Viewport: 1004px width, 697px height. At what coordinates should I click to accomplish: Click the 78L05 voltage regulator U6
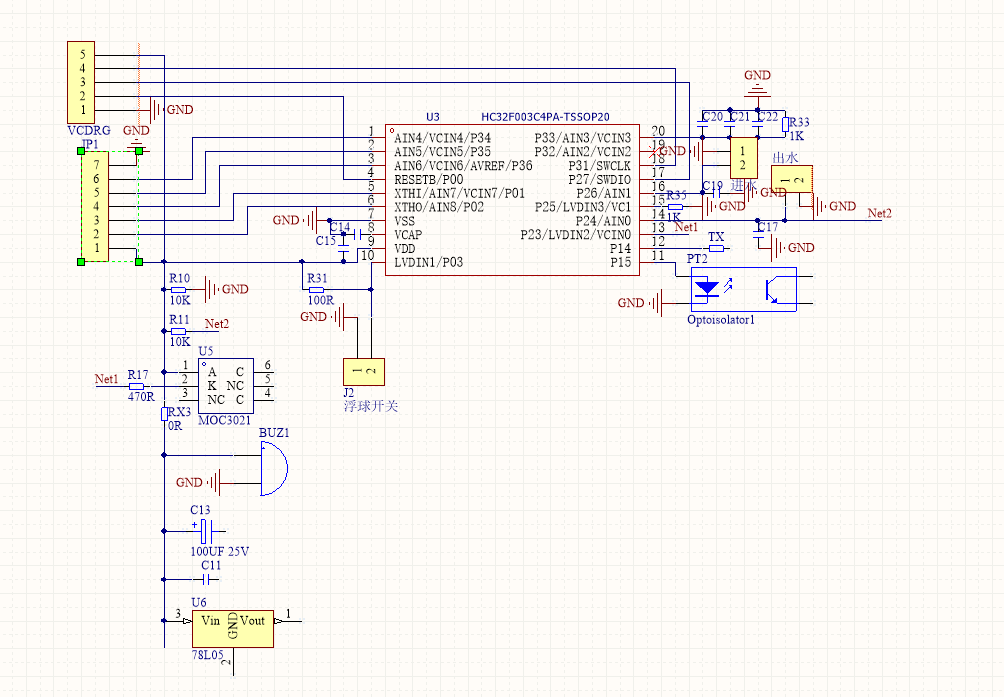[232, 627]
